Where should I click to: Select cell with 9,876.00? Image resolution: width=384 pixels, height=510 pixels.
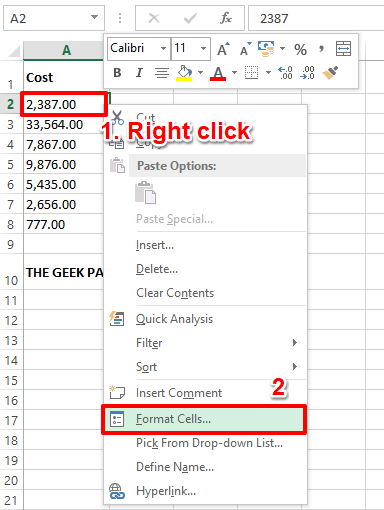63,164
